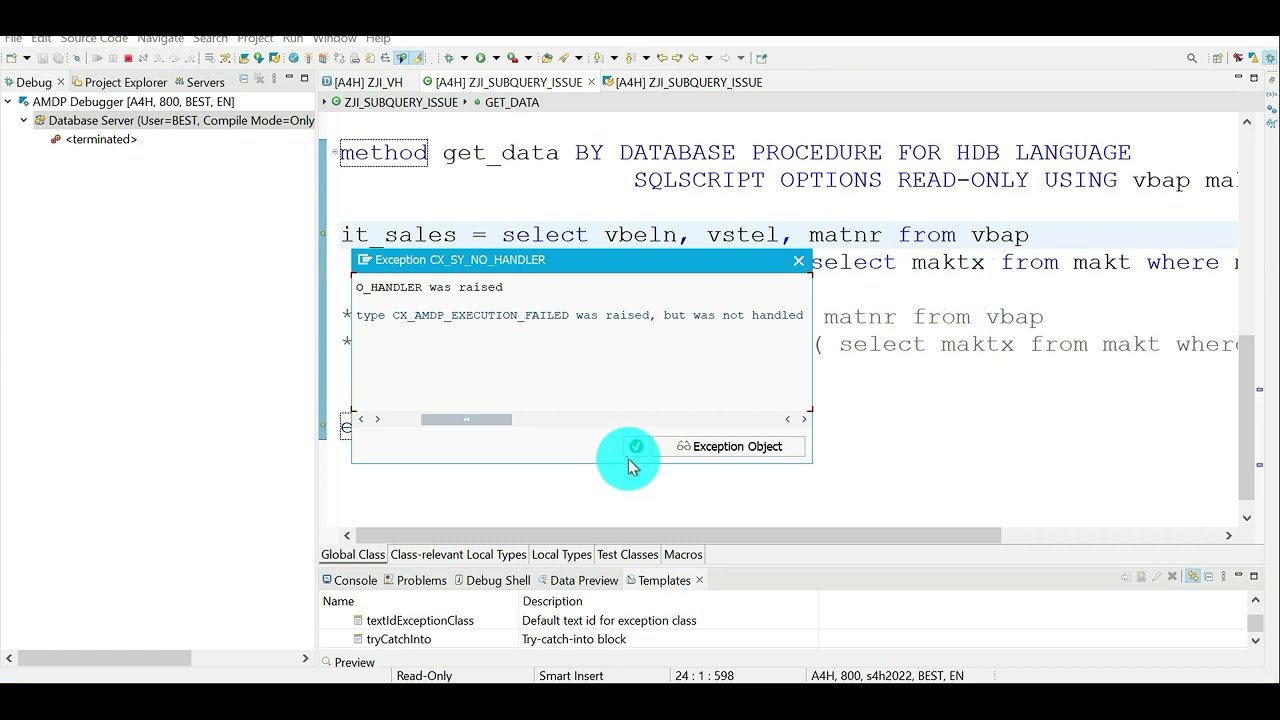This screenshot has height=720, width=1280.
Task: Open the Coverage dropdown arrow
Action: 528,58
